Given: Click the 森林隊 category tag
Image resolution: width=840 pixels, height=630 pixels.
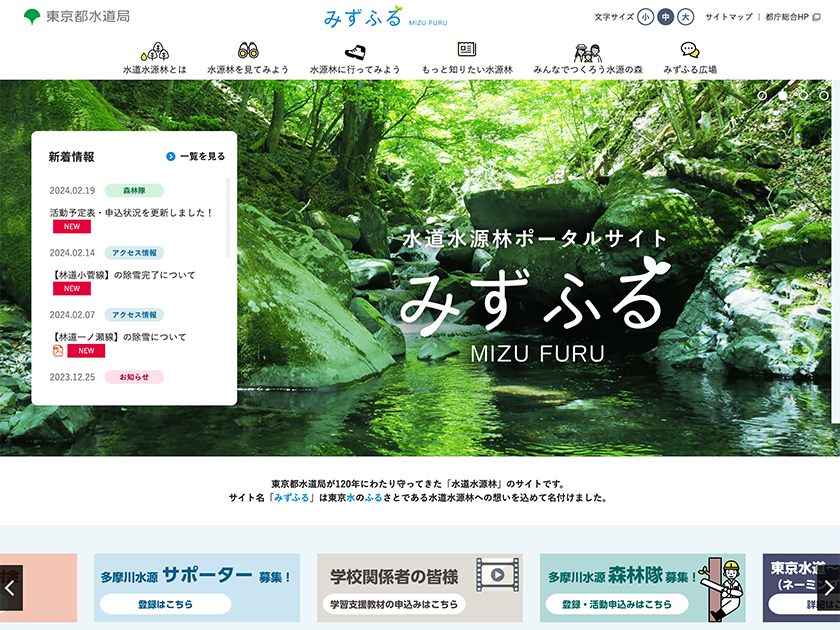Looking at the screenshot, I should pos(134,190).
